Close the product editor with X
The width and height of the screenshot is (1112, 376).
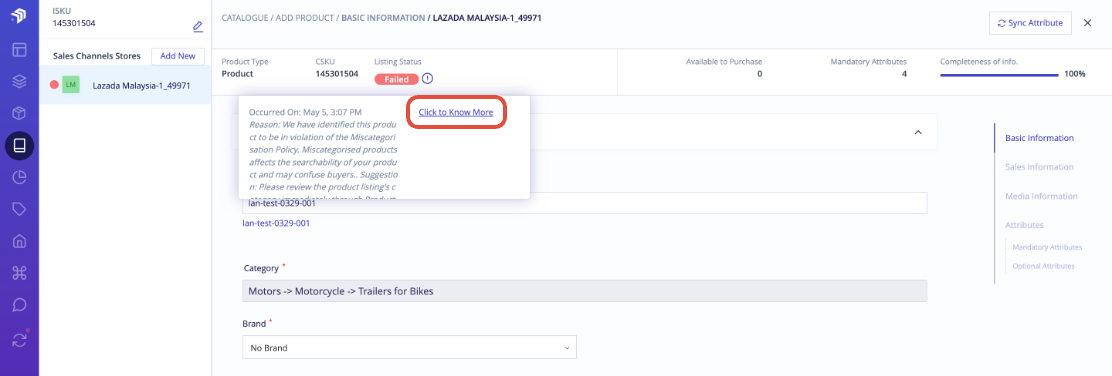[x=1087, y=23]
